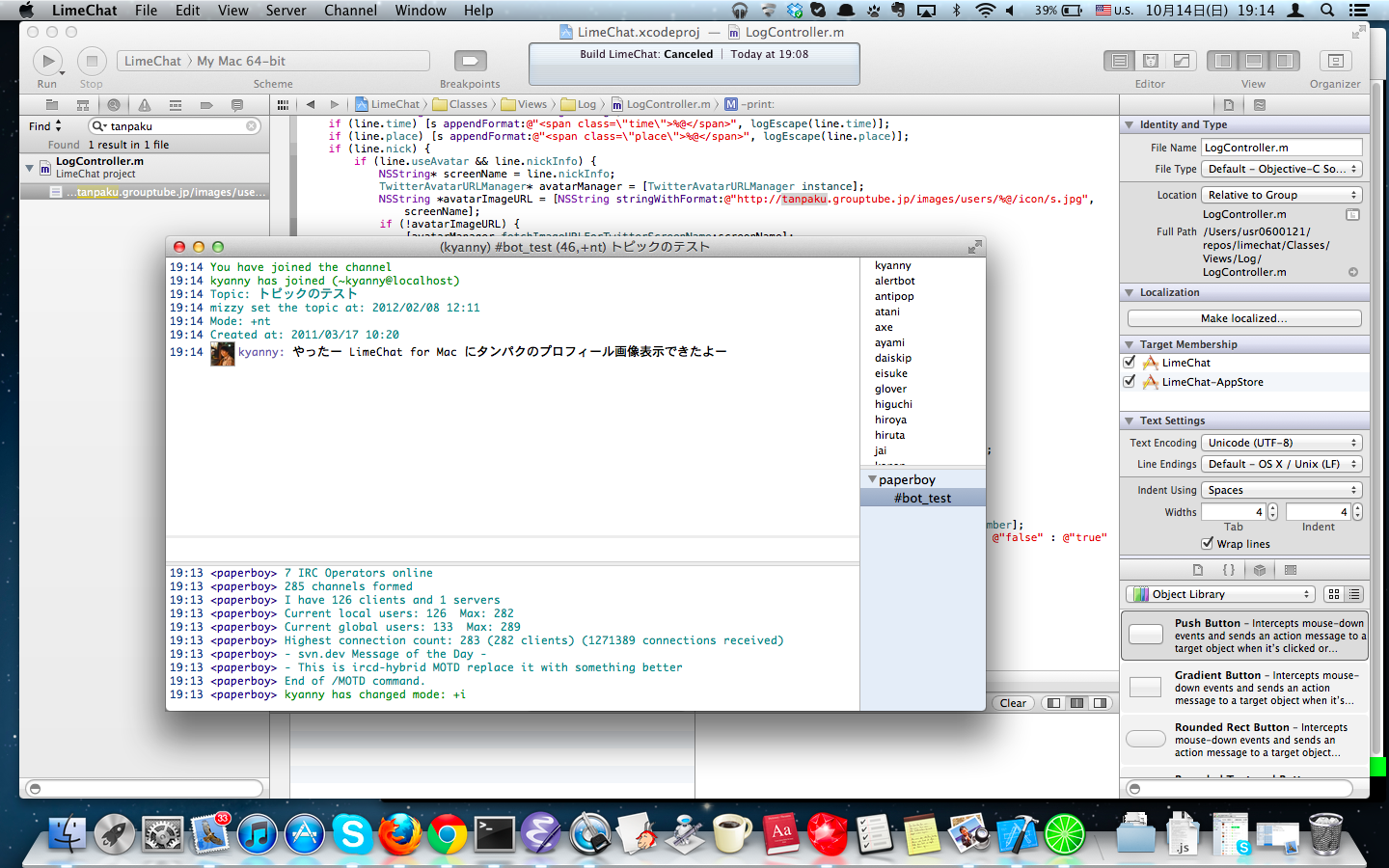Collapse LogController.m search result group
Screen dimensions: 1389x868
point(29,168)
